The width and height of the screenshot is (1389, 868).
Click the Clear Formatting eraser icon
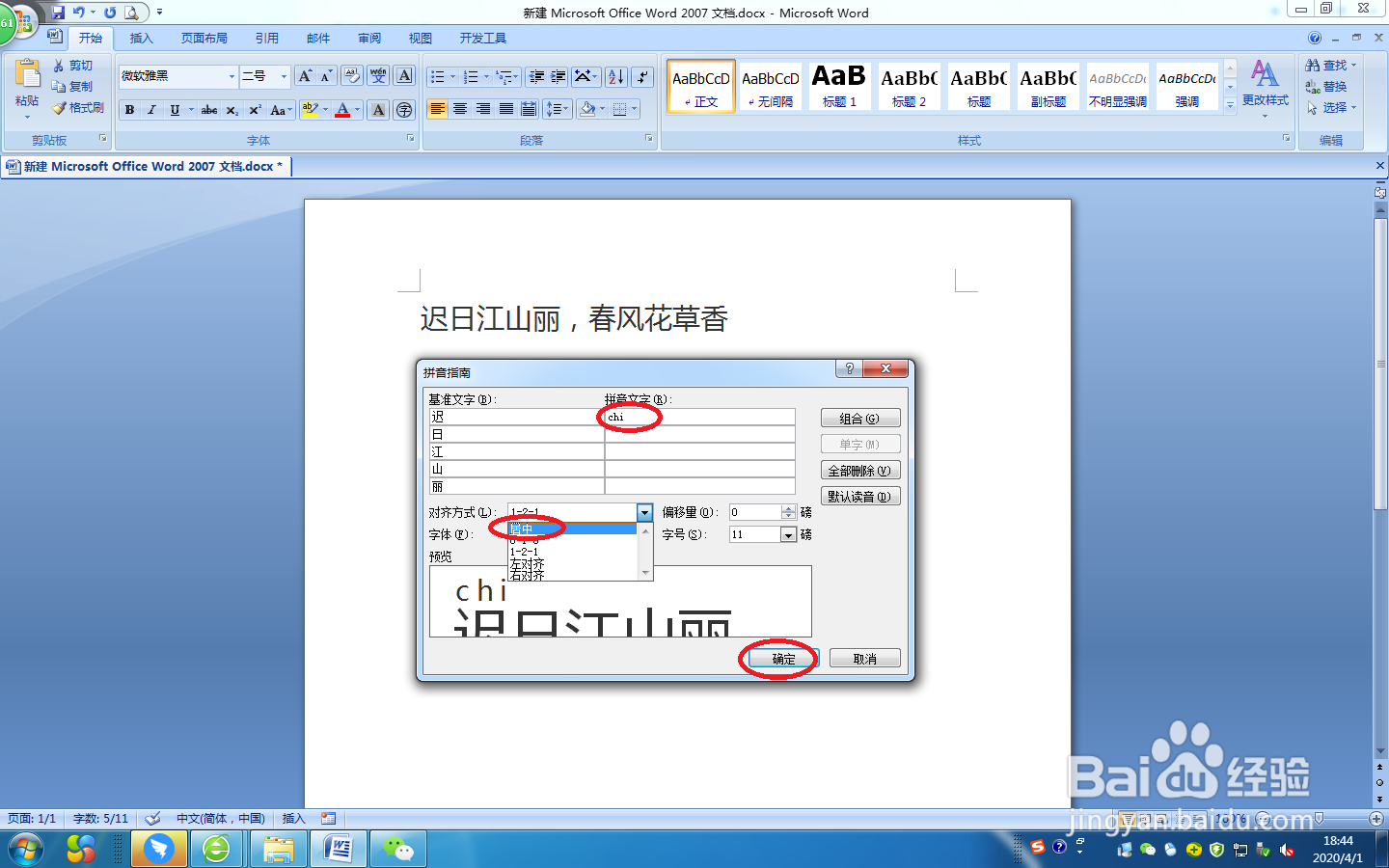tap(352, 76)
